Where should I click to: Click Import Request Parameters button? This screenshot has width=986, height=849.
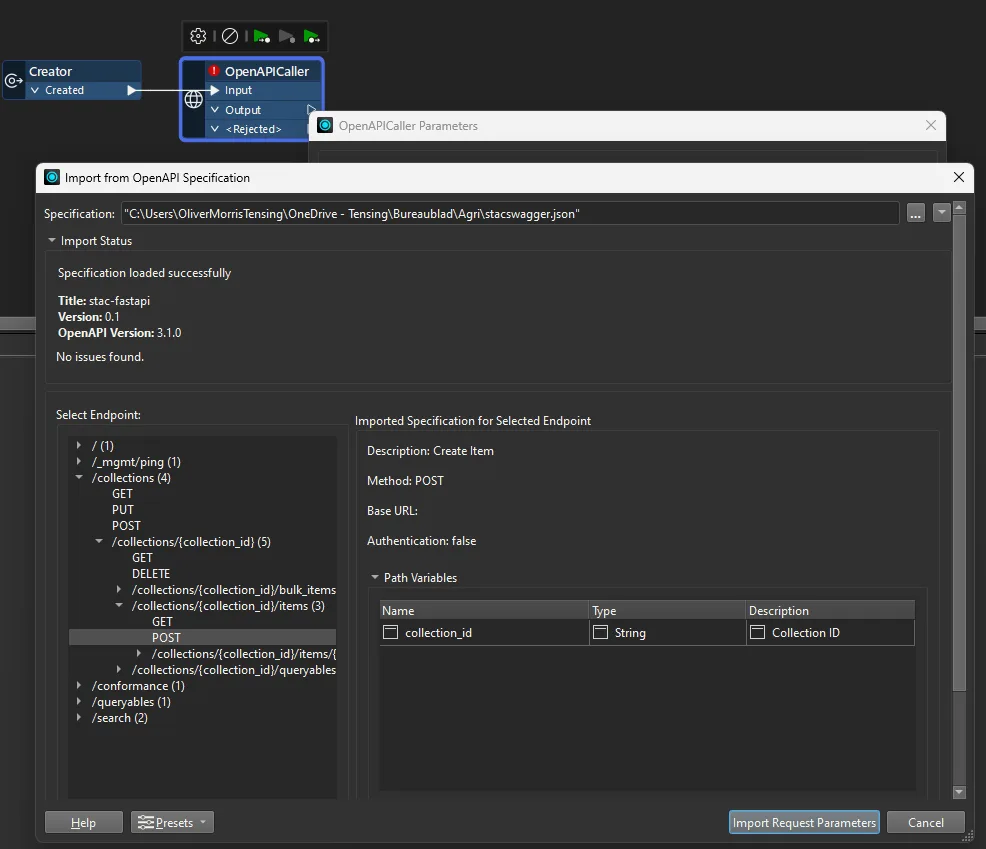point(804,822)
